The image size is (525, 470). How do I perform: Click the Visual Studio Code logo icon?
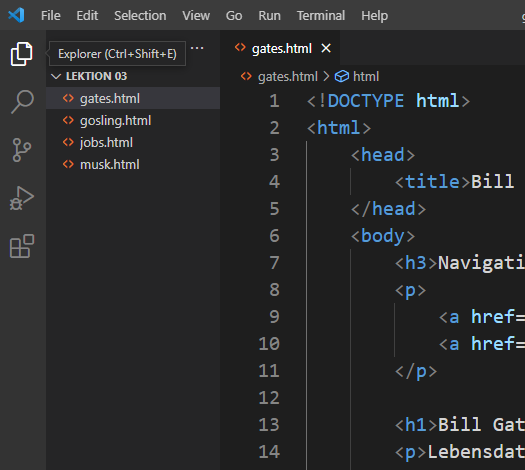16,15
